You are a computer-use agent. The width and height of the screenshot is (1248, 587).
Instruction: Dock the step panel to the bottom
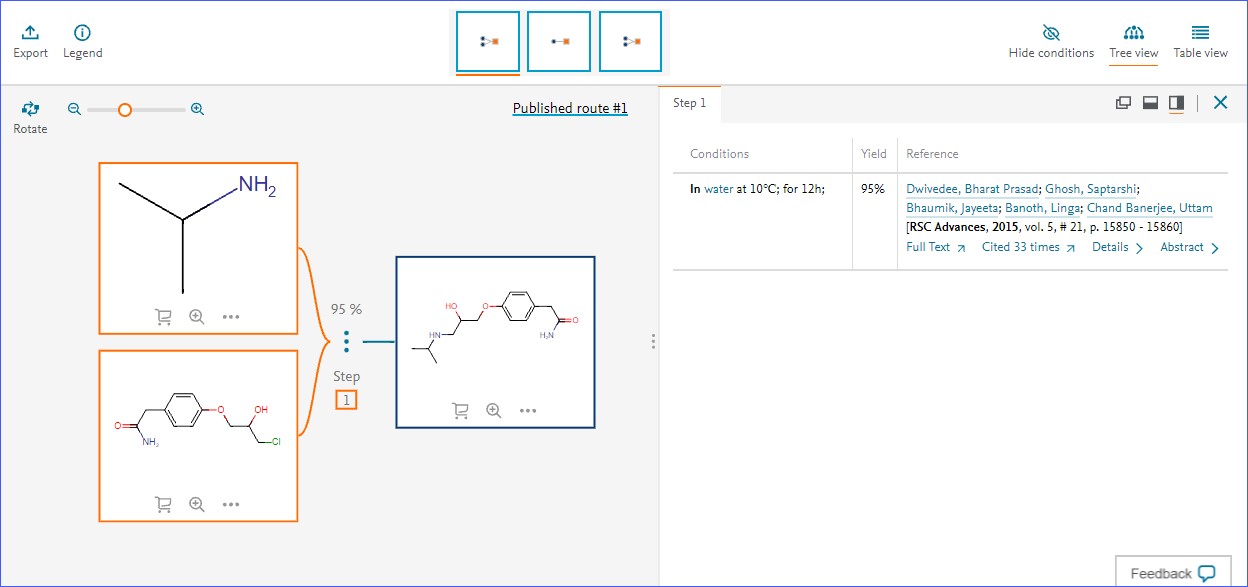pyautogui.click(x=1150, y=102)
